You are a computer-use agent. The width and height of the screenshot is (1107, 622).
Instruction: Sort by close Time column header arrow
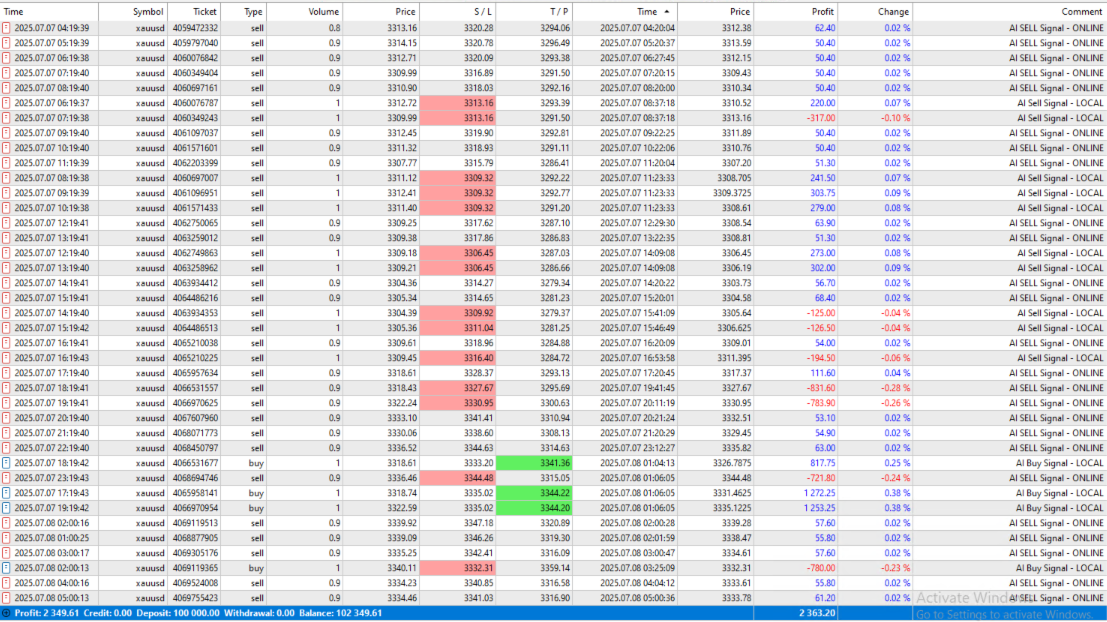(666, 11)
